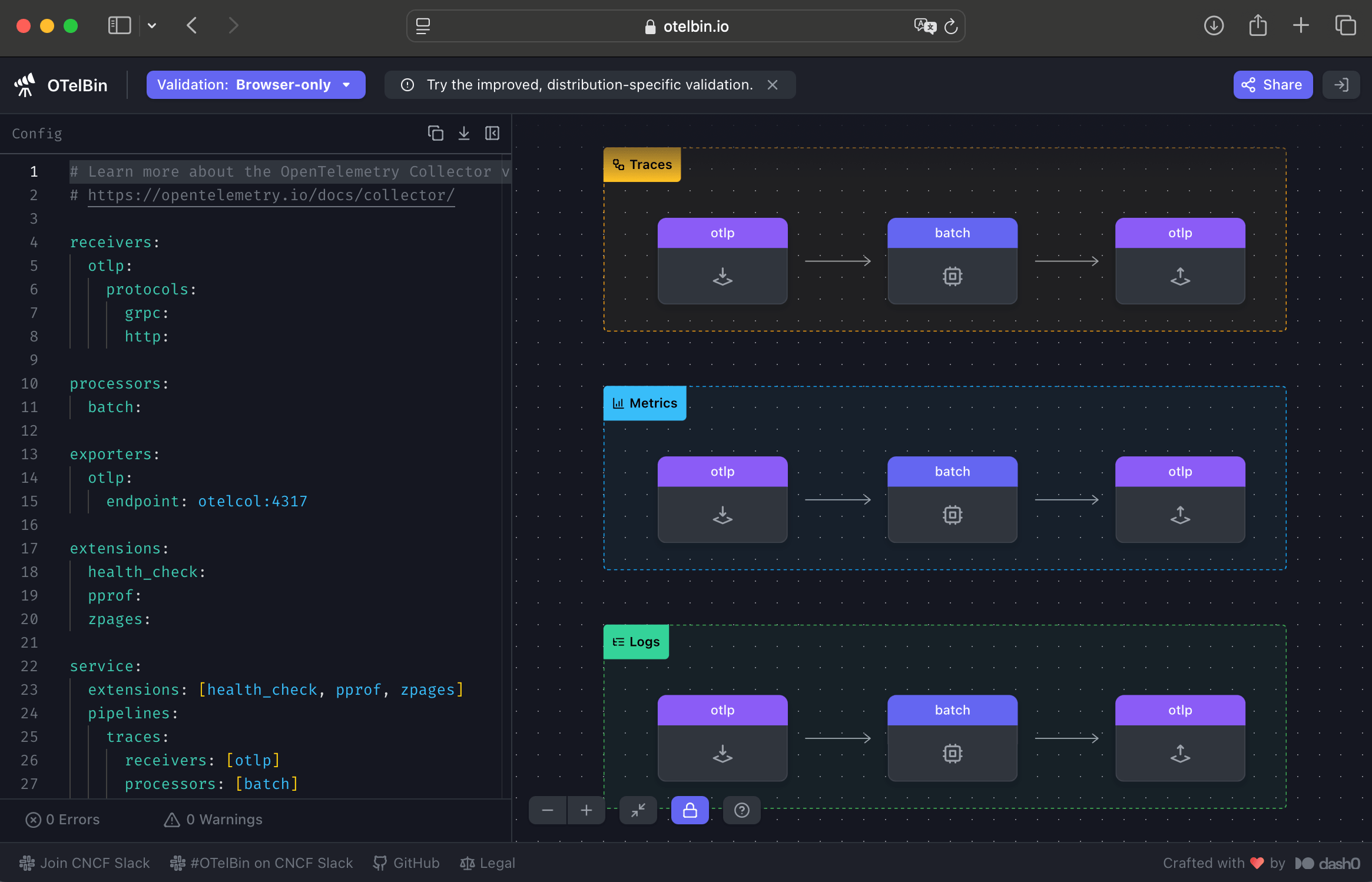
Task: Select the Logs pipeline label
Action: point(636,642)
